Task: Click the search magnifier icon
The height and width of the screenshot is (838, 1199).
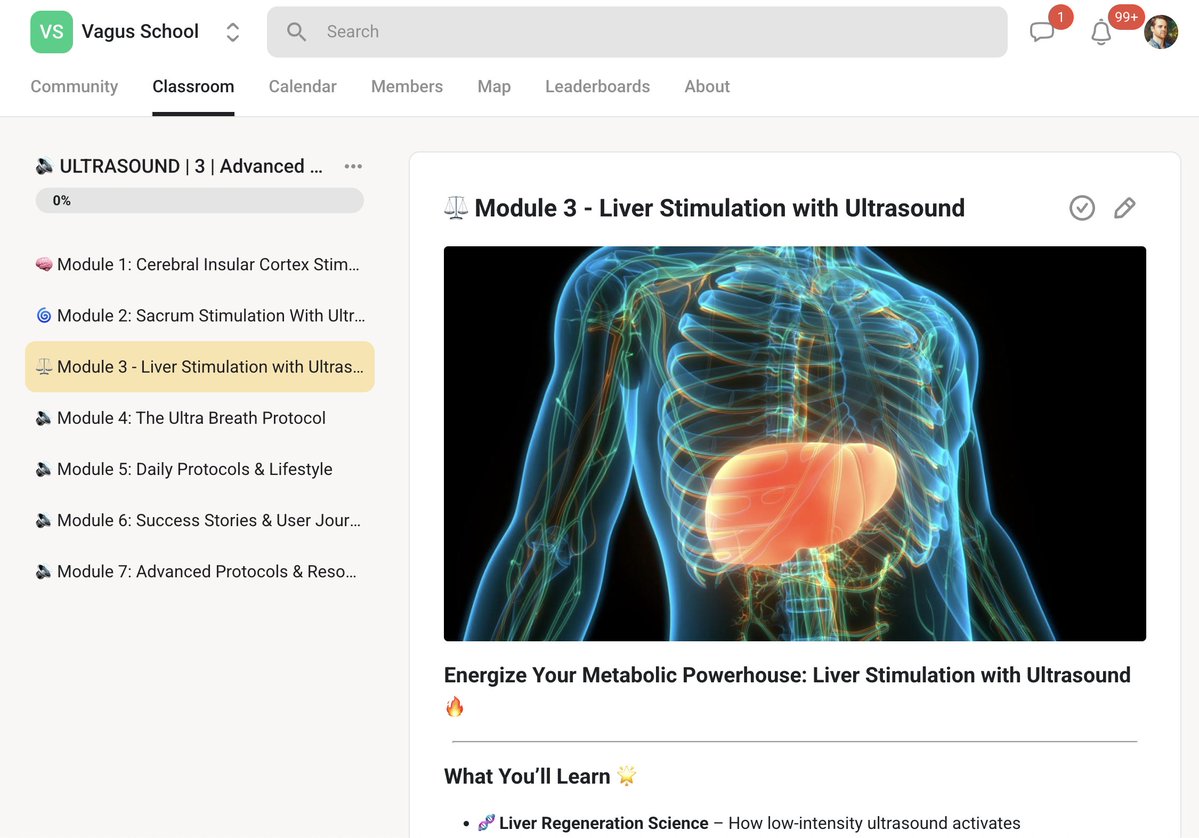Action: point(296,32)
